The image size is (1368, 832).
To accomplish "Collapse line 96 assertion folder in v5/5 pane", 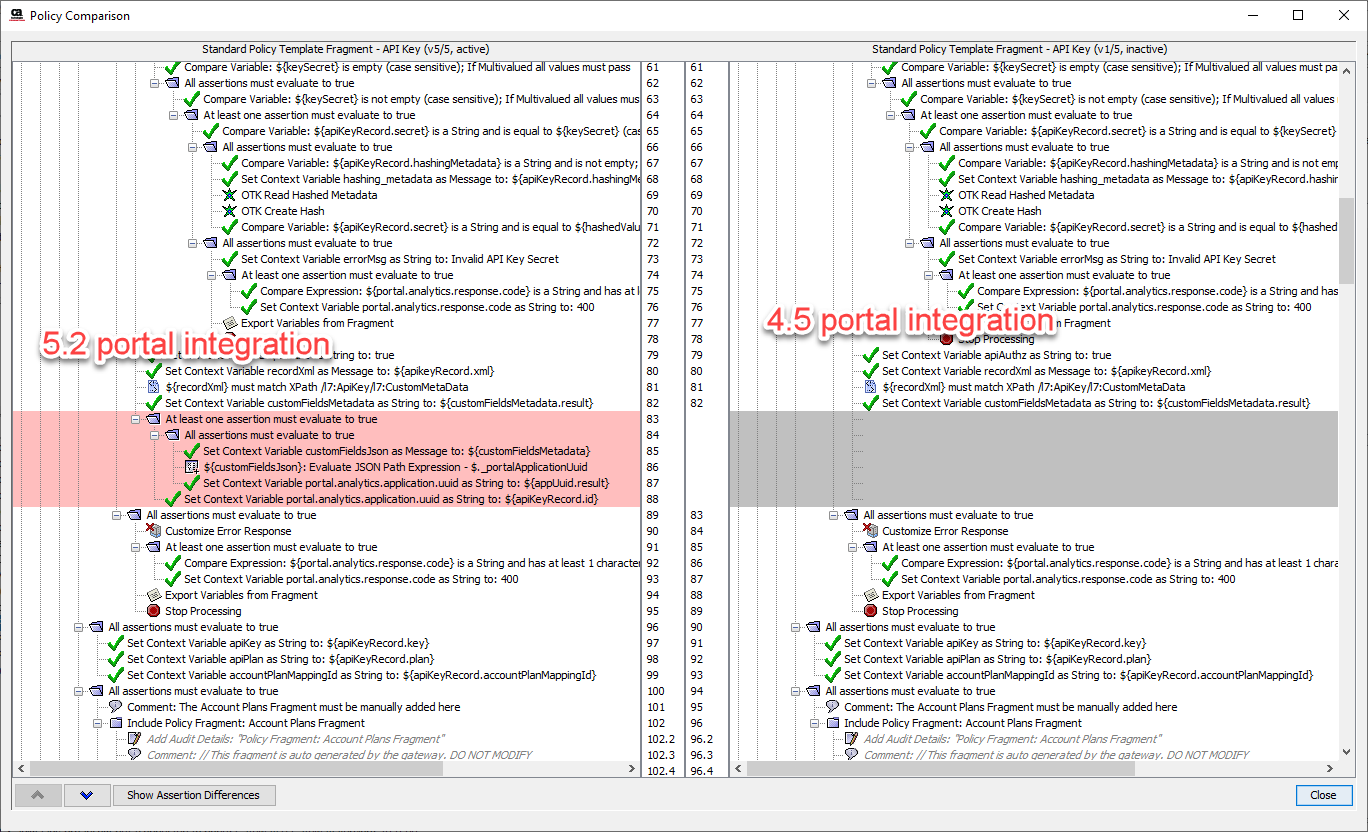I will (79, 627).
